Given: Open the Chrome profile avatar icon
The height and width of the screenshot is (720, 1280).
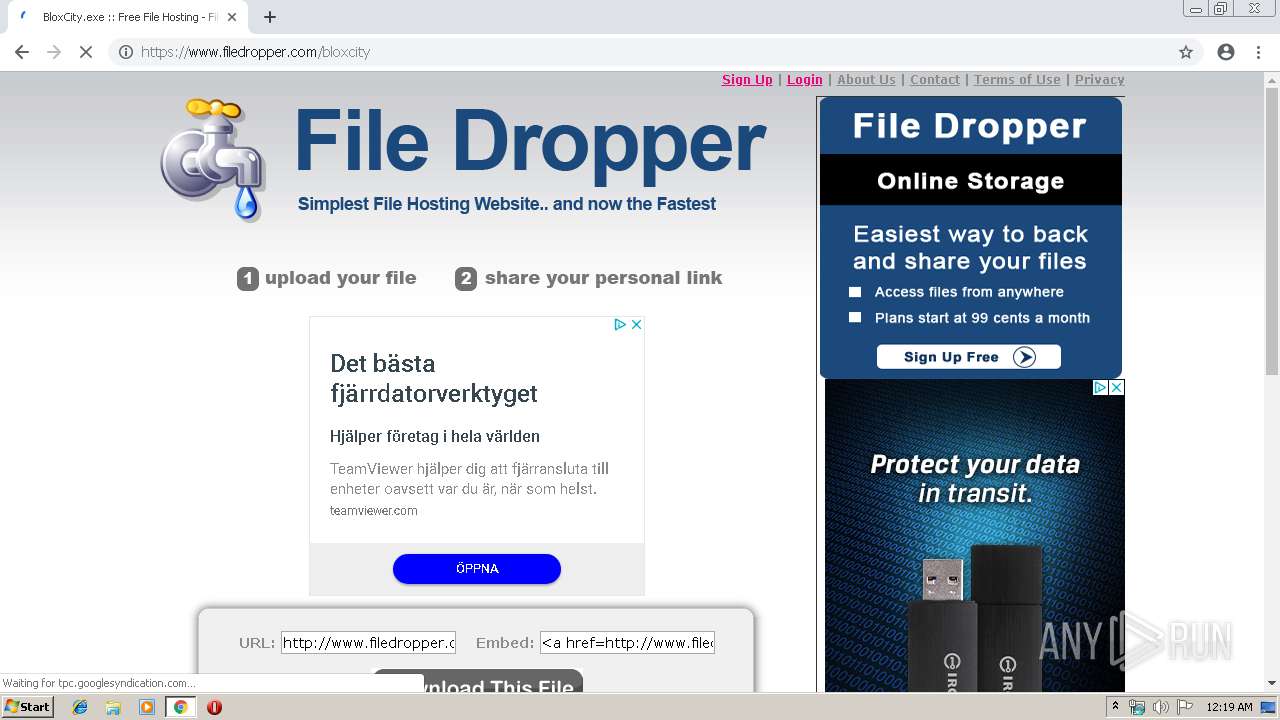Looking at the screenshot, I should pyautogui.click(x=1226, y=52).
